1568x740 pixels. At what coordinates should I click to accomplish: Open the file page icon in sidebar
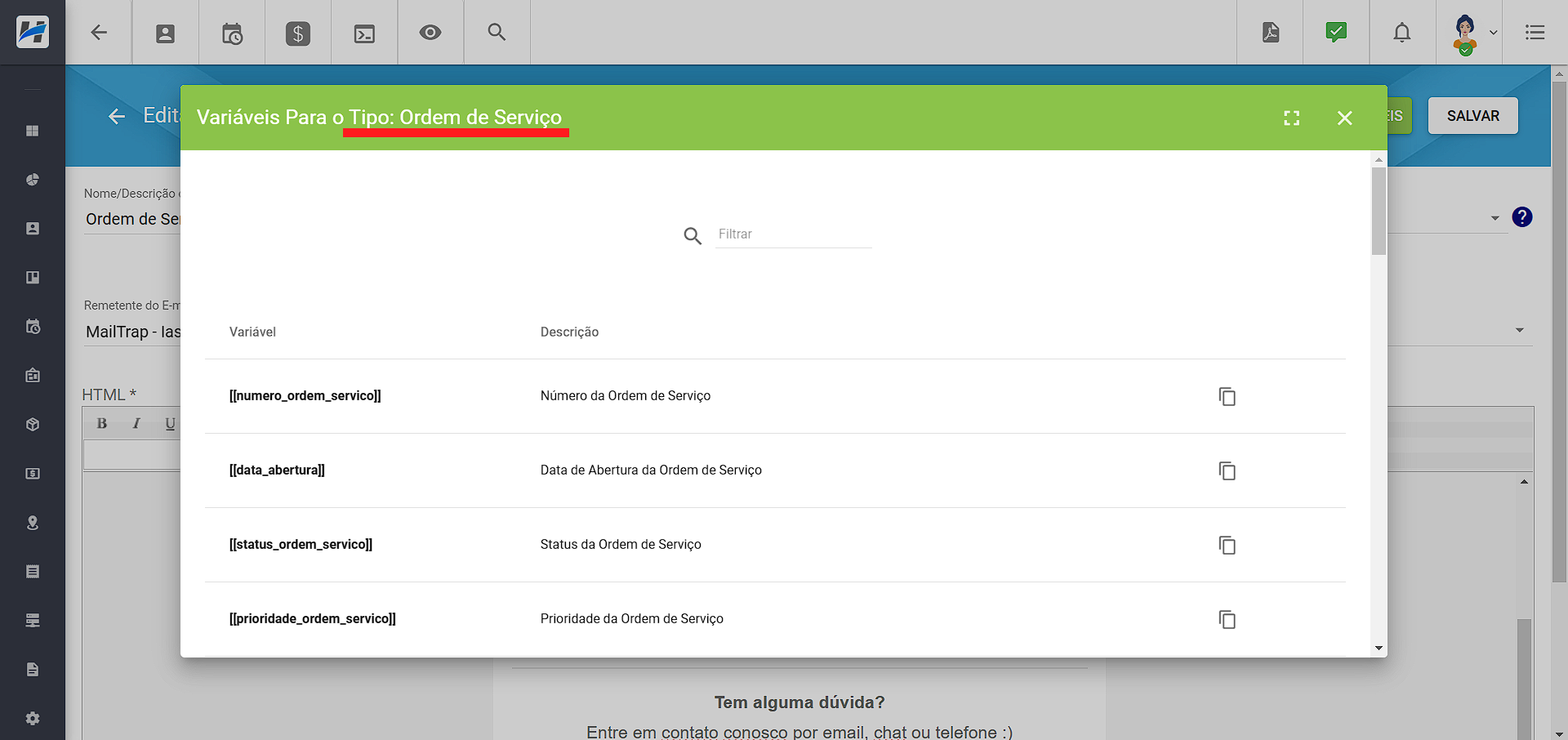coord(33,670)
